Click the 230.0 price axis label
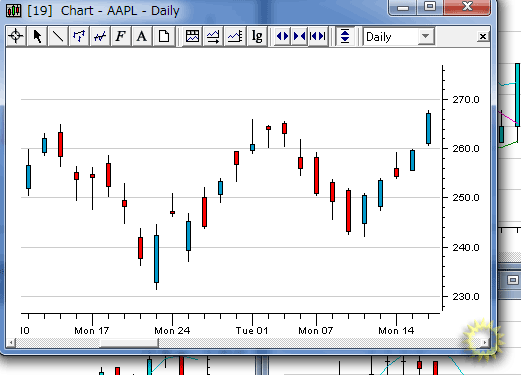 pyautogui.click(x=466, y=296)
